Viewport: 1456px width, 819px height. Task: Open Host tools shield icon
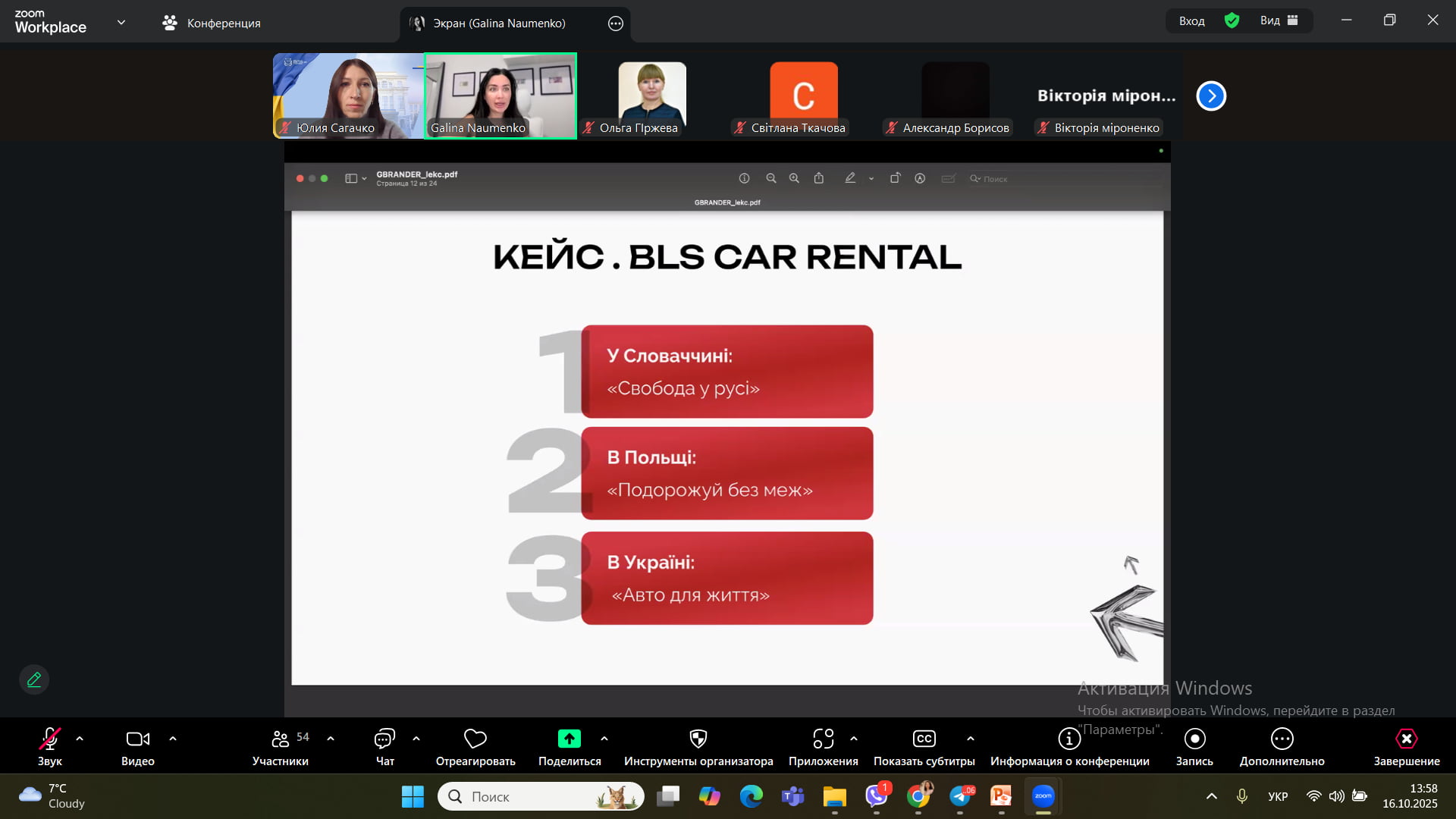[x=698, y=739]
